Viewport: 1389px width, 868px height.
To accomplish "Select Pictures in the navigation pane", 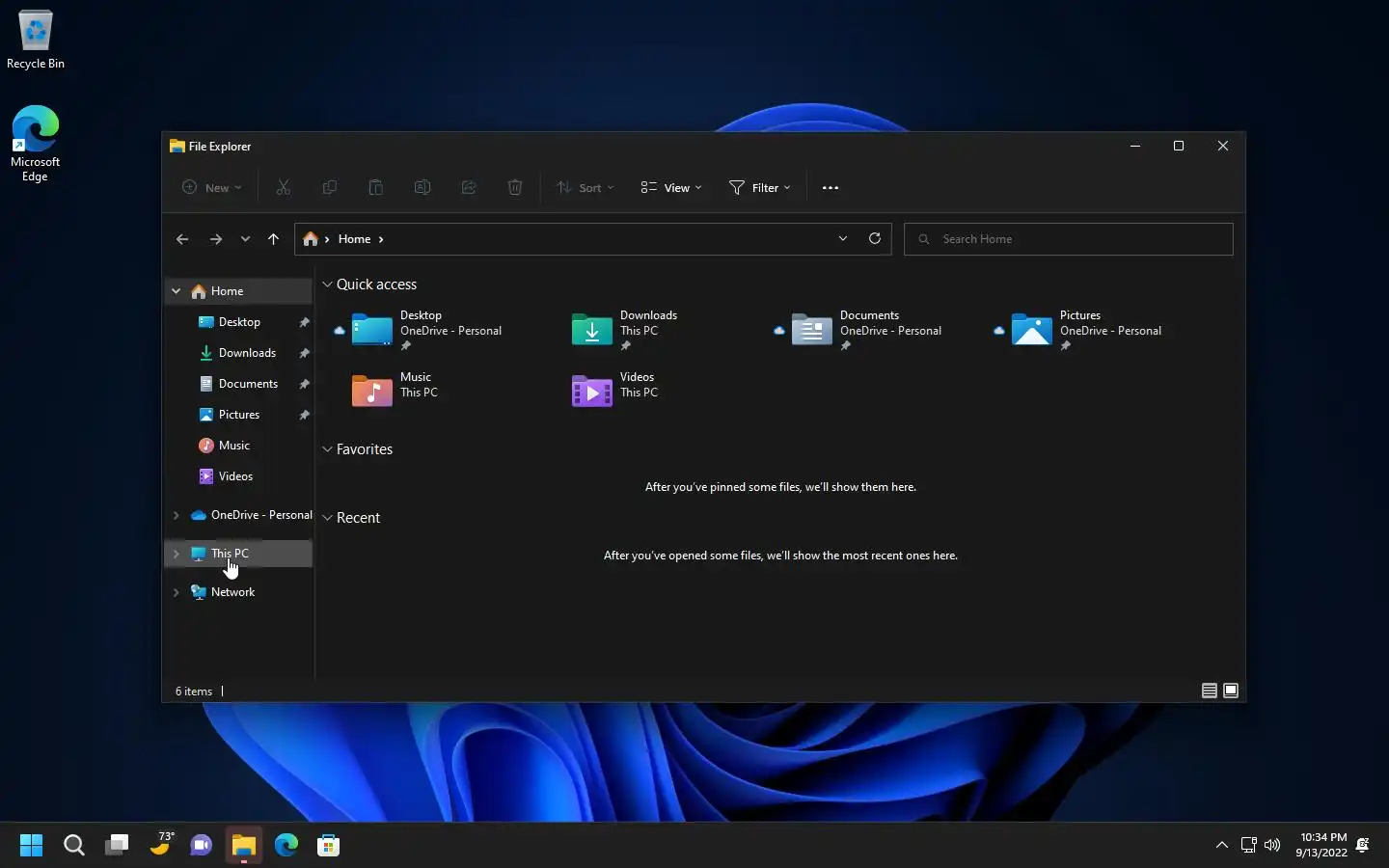I will (x=239, y=415).
